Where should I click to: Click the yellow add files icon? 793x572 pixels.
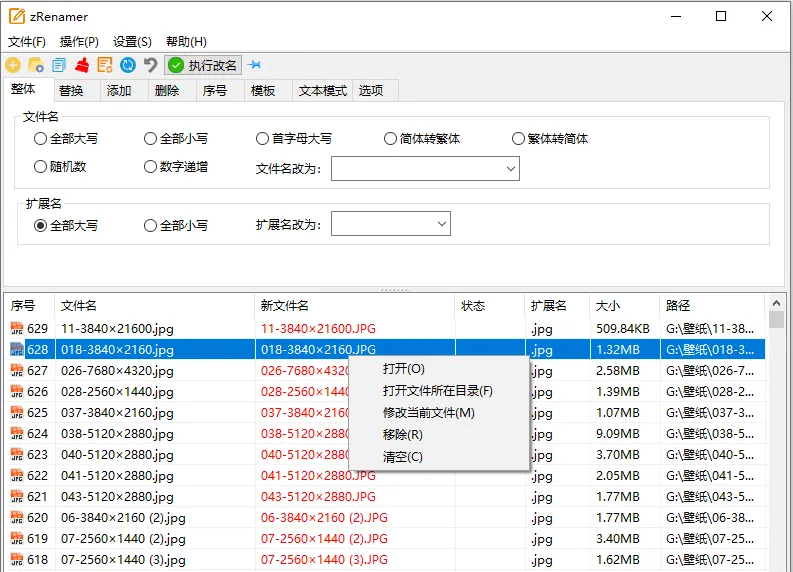[13, 65]
